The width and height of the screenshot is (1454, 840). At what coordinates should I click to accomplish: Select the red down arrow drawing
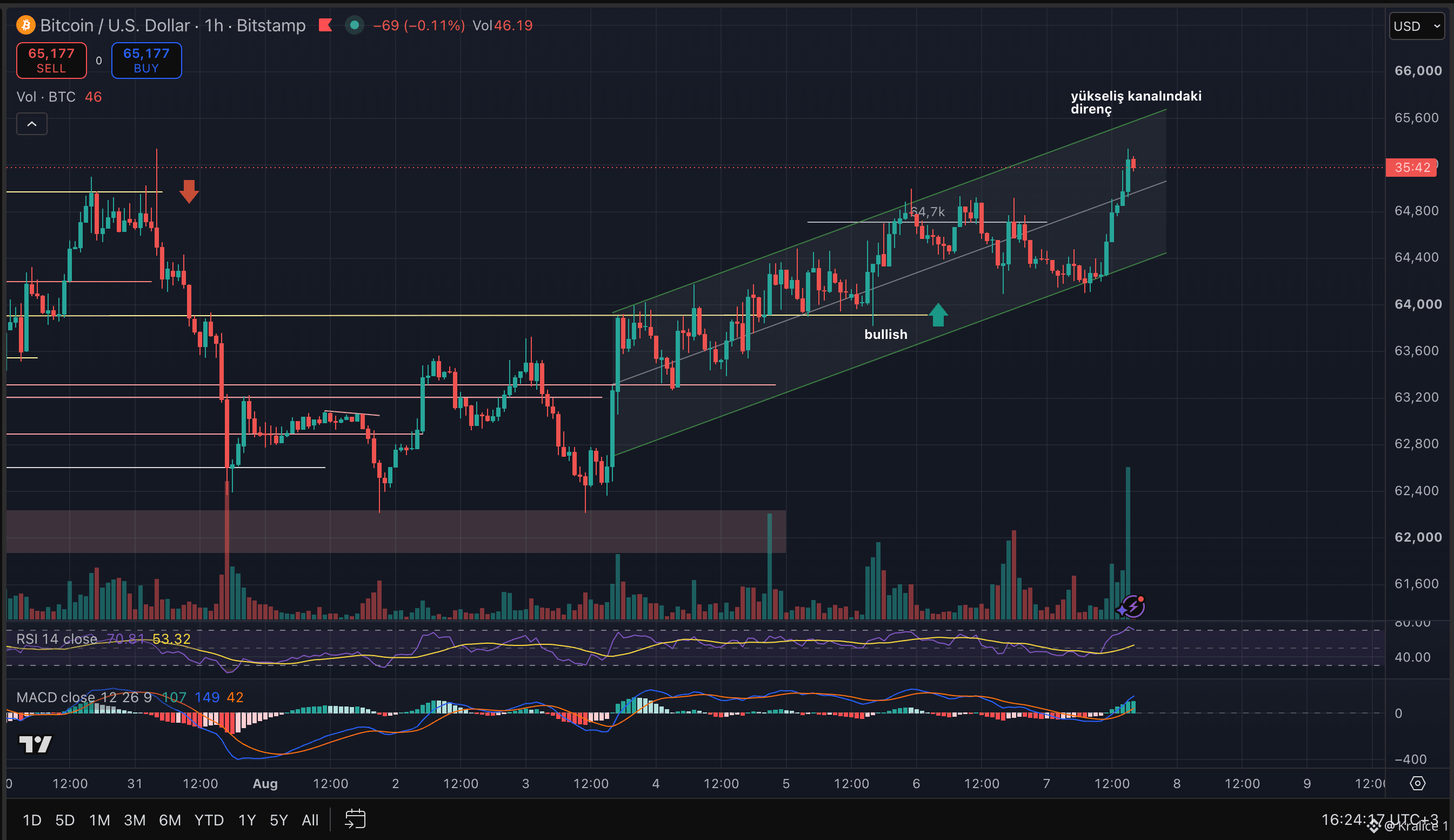click(189, 191)
